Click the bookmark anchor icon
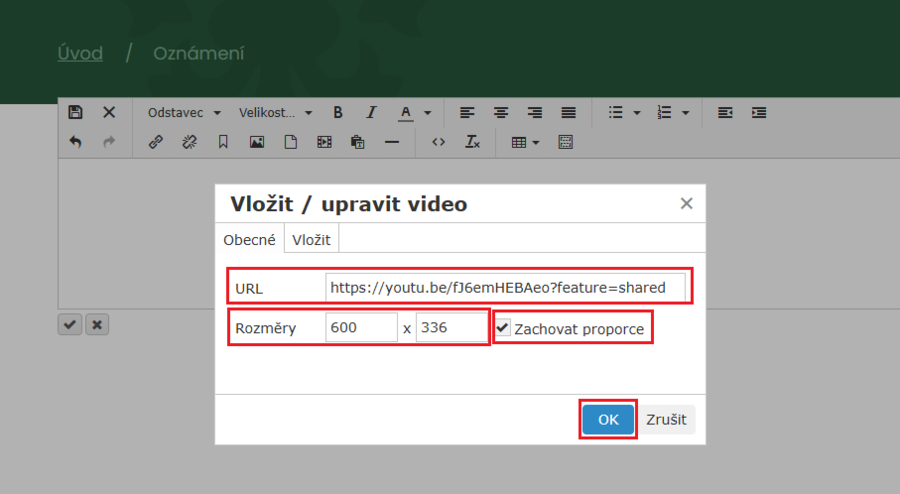This screenshot has width=900, height=494. (x=223, y=142)
